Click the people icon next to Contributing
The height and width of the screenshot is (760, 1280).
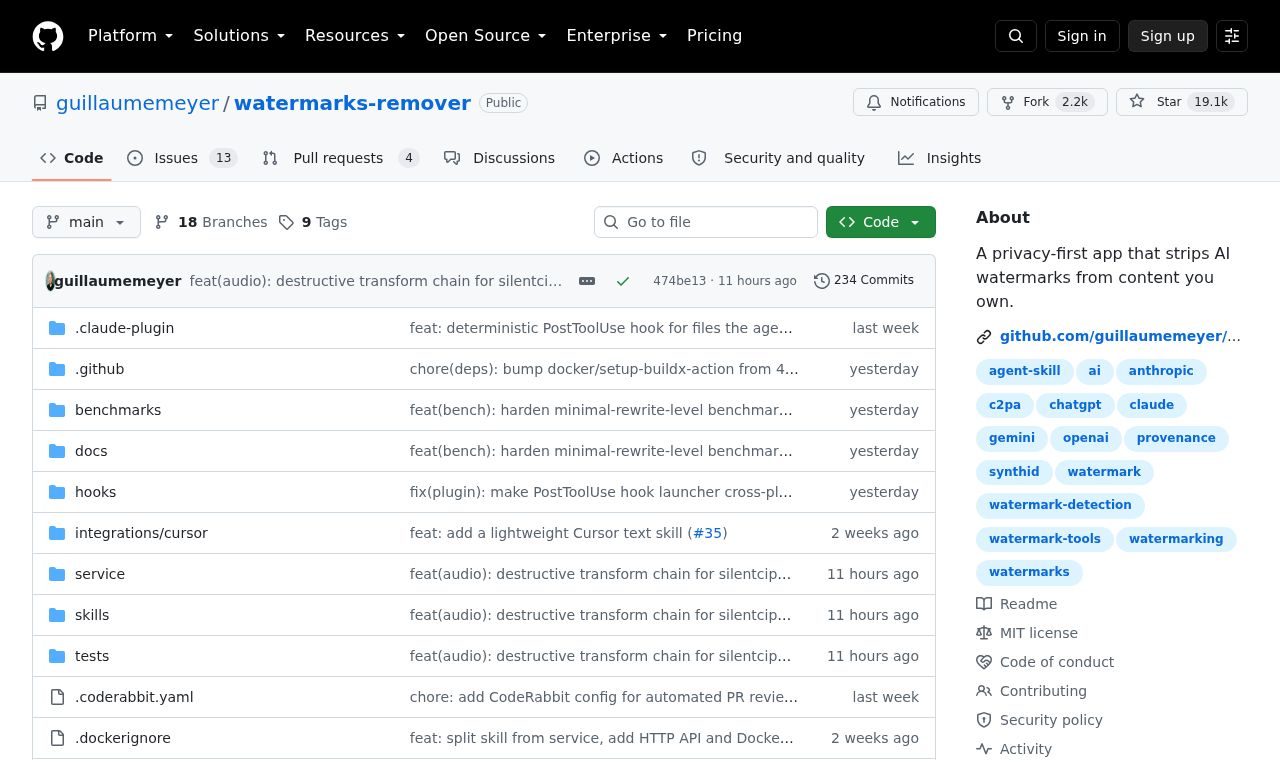[984, 691]
